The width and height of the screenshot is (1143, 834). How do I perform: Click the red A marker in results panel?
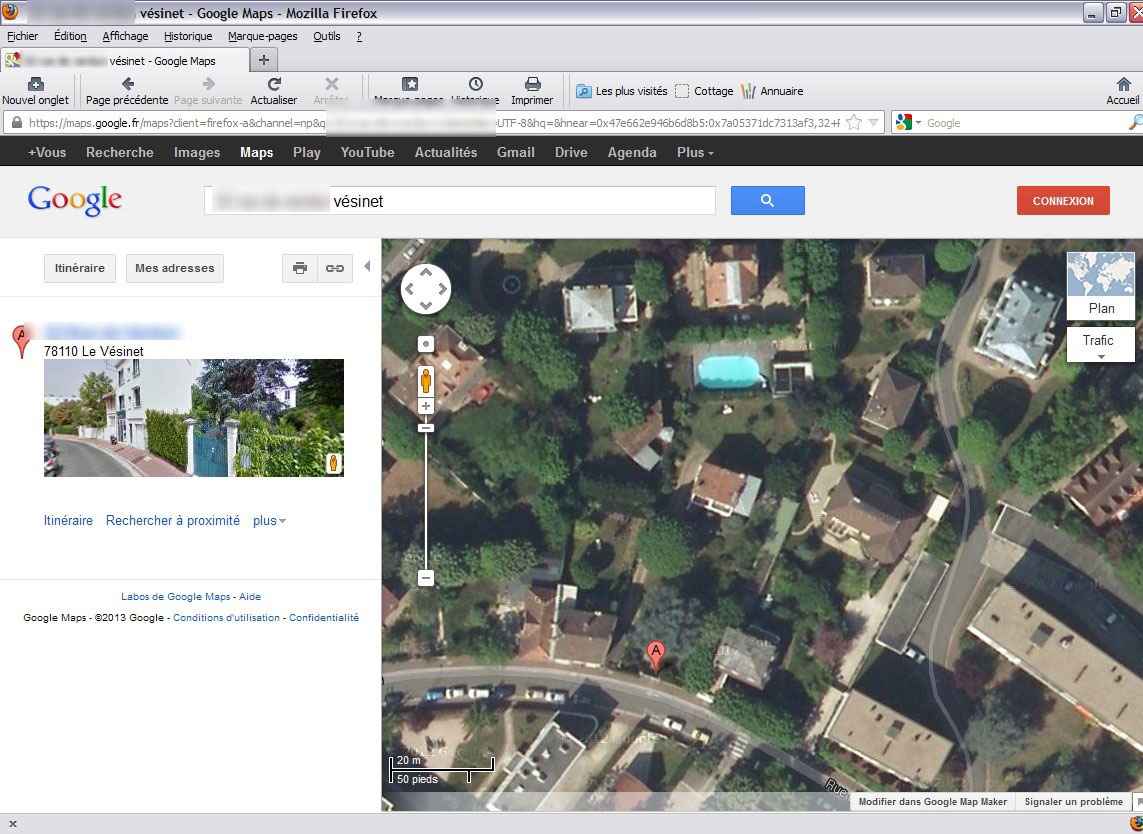[x=22, y=341]
